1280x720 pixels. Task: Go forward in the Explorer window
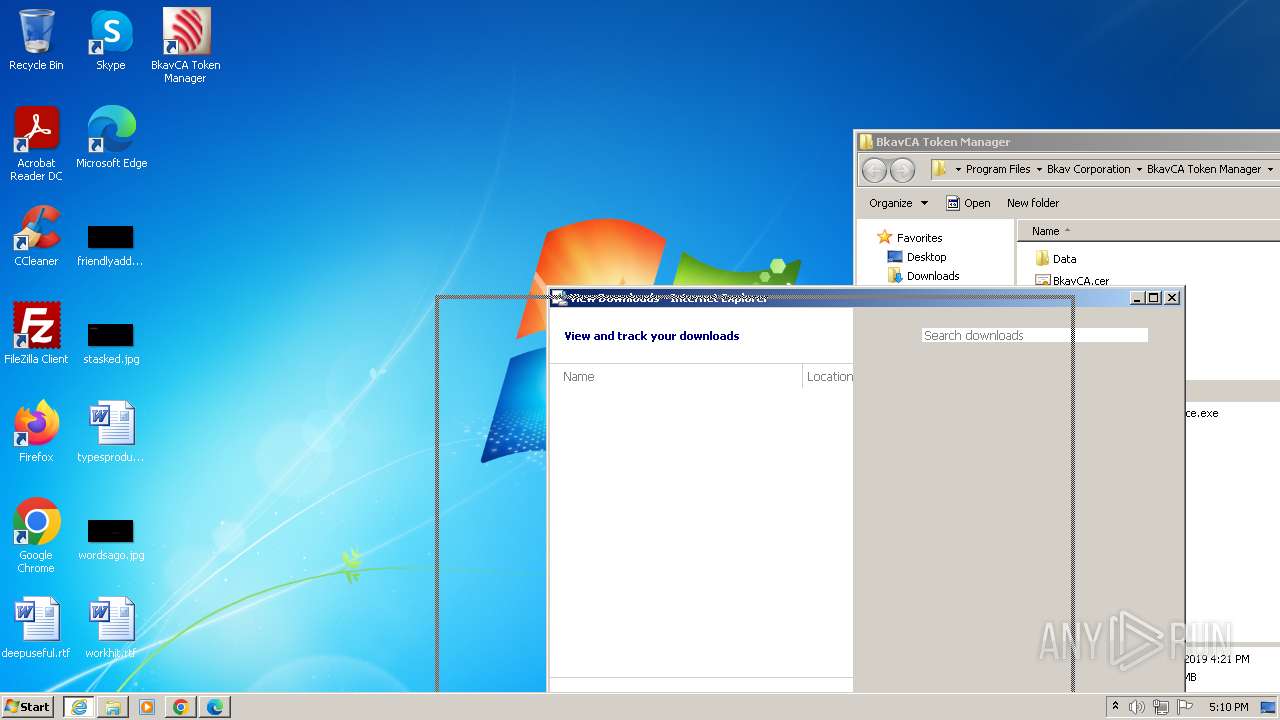[902, 170]
